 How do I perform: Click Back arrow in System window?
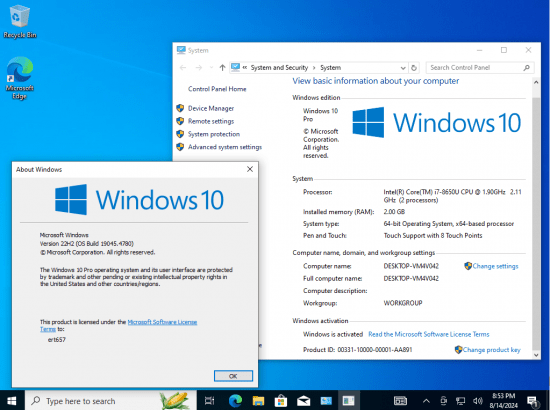183,68
